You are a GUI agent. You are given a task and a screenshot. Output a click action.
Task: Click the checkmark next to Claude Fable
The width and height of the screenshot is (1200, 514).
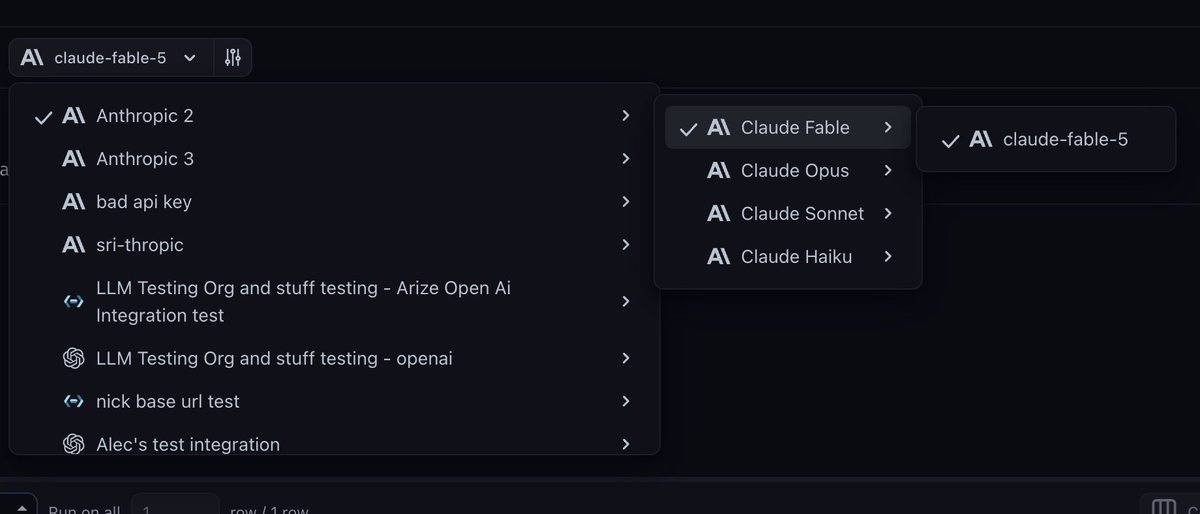688,129
